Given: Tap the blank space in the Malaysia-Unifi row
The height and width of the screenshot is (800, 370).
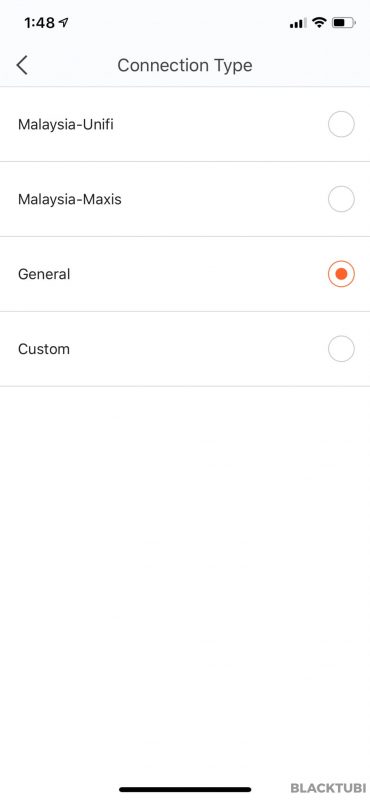Looking at the screenshot, I should pyautogui.click(x=219, y=124).
